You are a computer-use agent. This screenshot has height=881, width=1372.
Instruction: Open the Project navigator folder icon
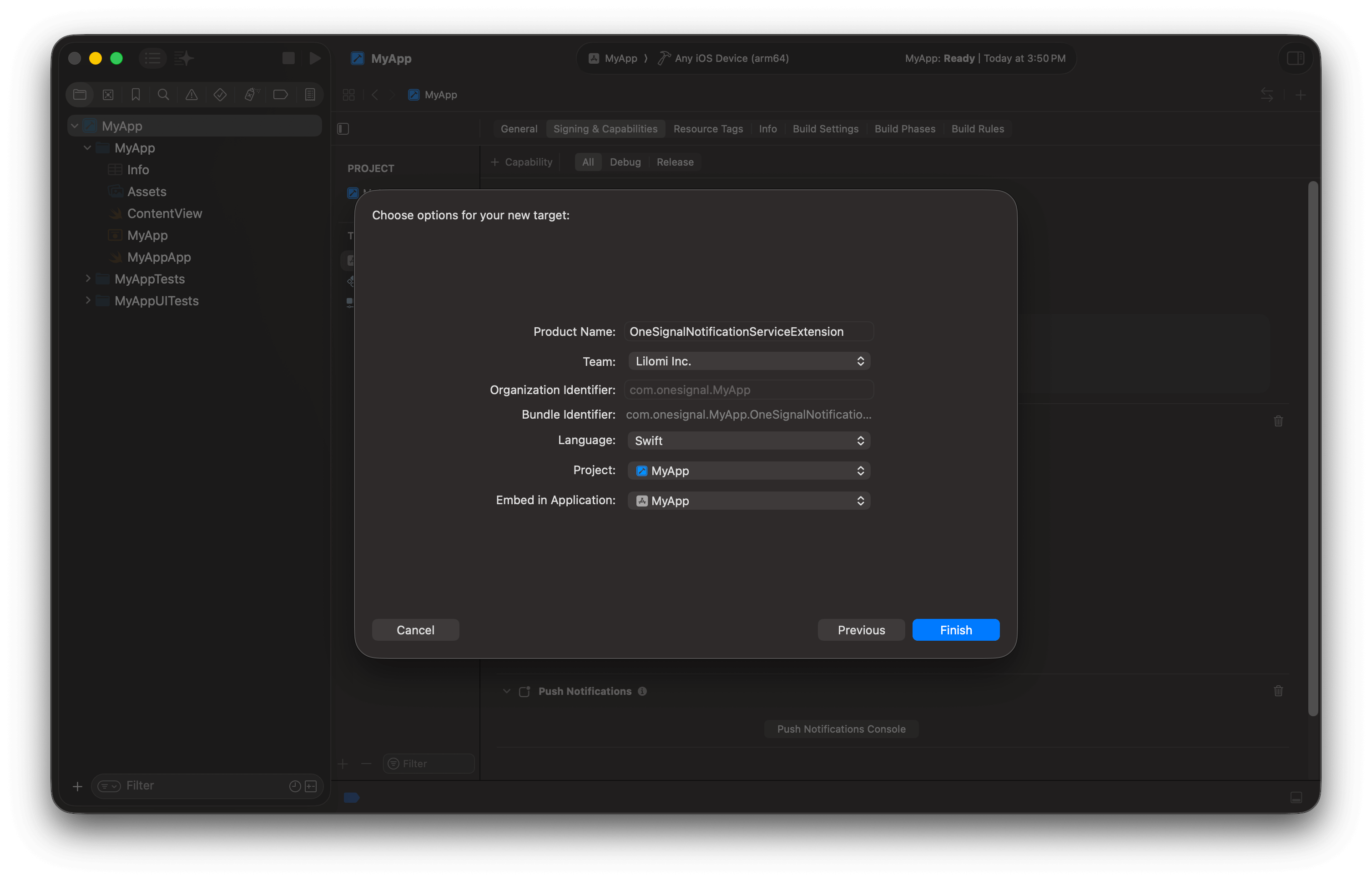[x=80, y=94]
